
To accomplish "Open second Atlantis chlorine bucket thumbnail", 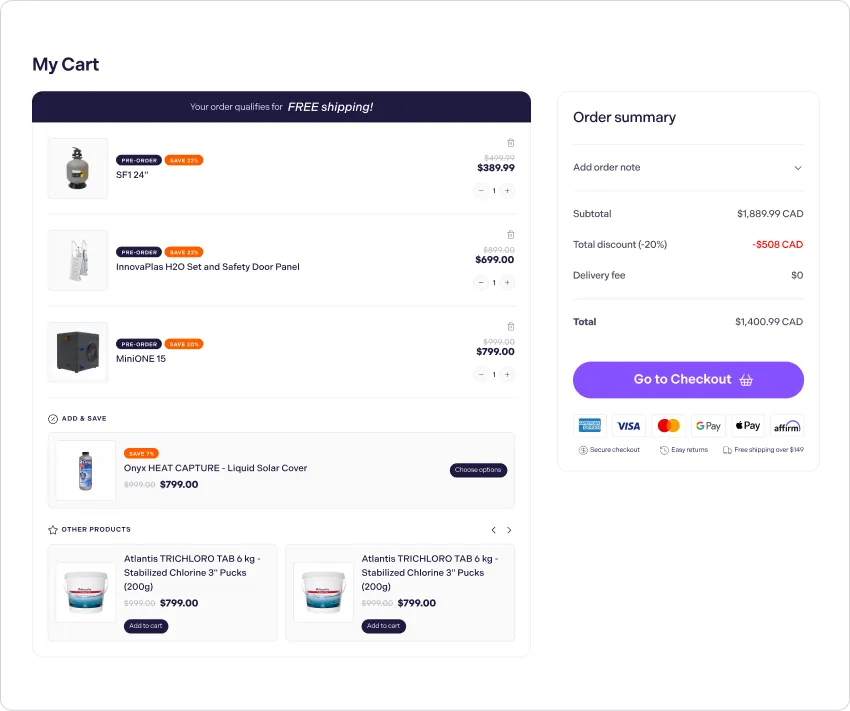I will click(x=323, y=592).
